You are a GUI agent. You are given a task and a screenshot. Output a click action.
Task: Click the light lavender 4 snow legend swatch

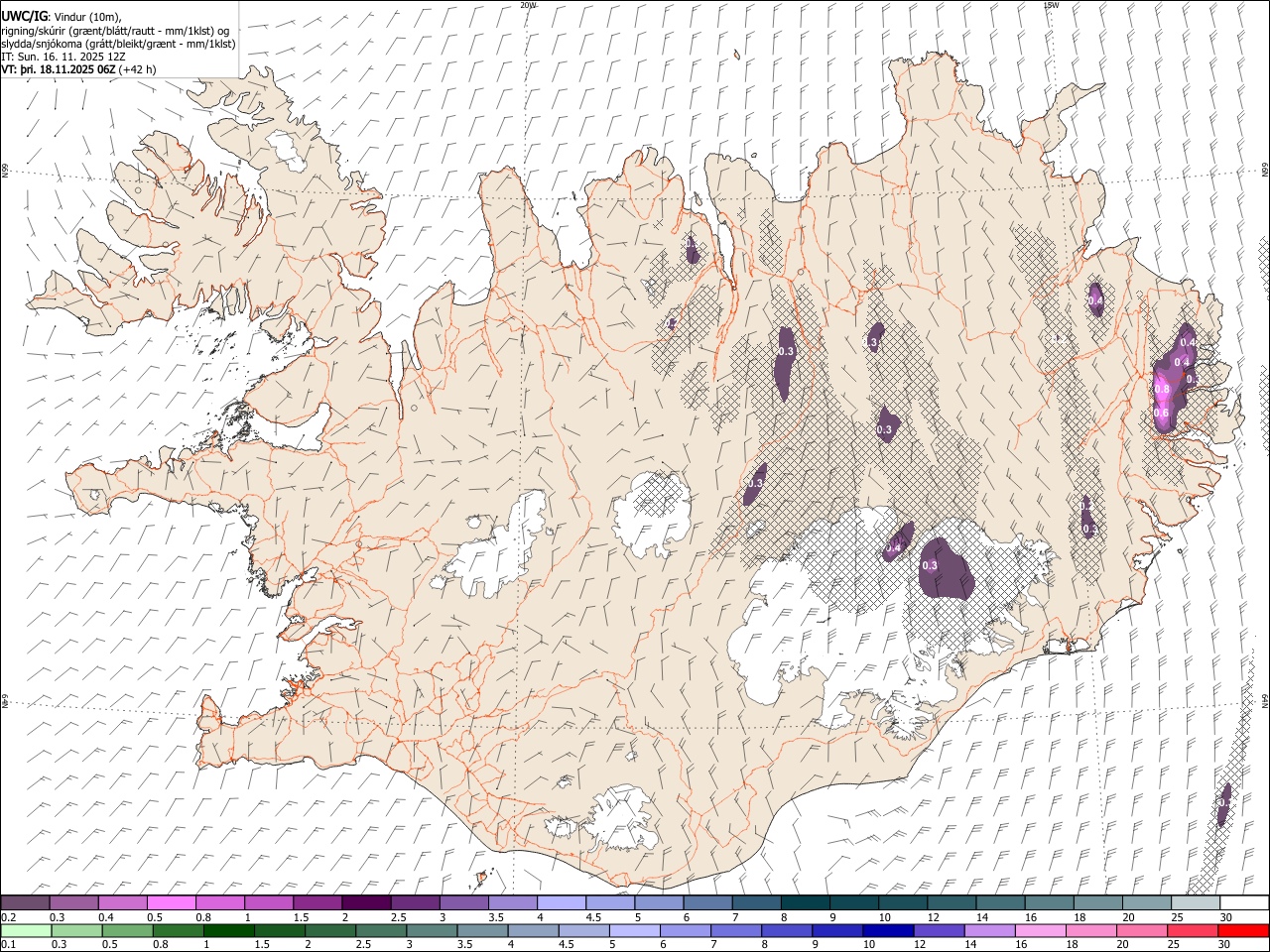[561, 903]
